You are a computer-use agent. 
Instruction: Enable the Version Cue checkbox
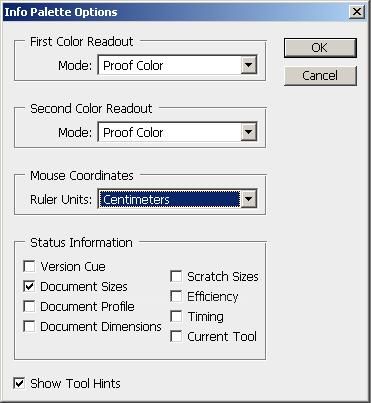tap(29, 266)
